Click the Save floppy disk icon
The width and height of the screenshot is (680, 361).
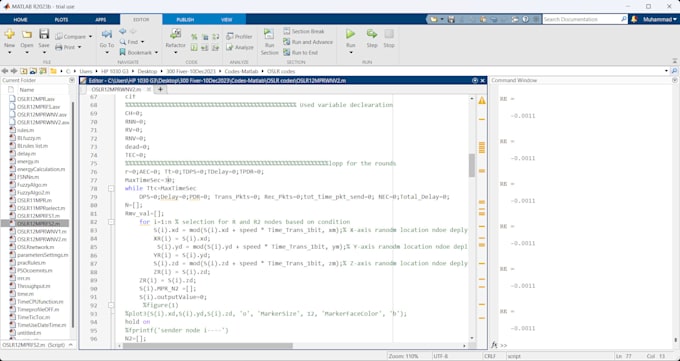44,34
